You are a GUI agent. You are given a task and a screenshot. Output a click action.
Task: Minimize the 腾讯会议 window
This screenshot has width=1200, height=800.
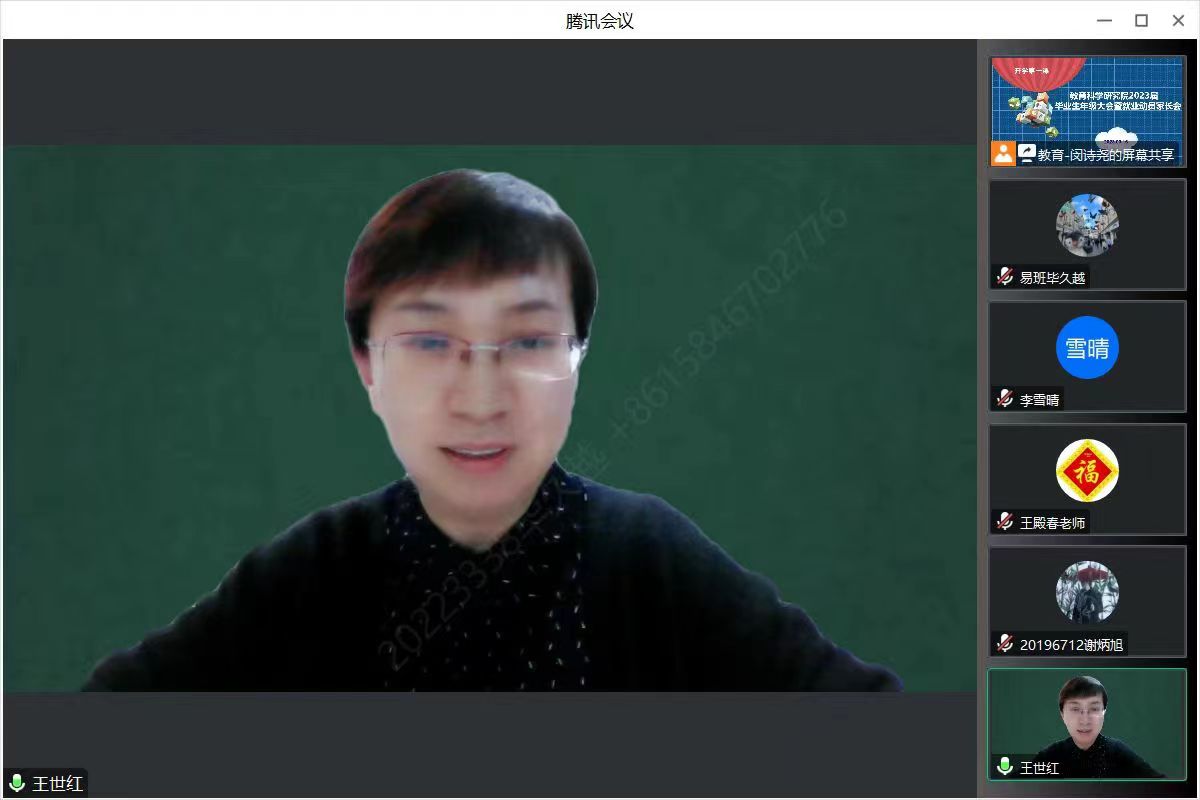1104,20
